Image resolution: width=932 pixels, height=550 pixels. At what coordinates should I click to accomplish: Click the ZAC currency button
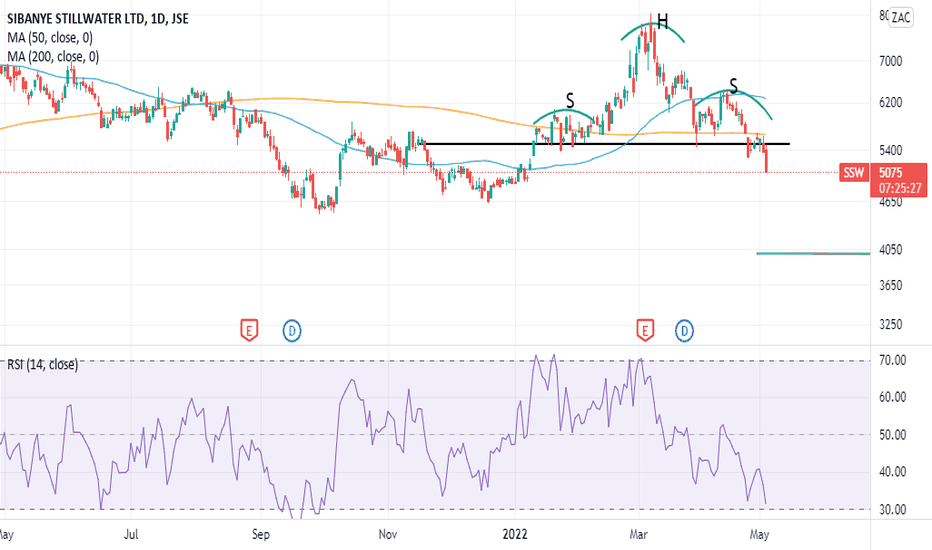tap(900, 17)
